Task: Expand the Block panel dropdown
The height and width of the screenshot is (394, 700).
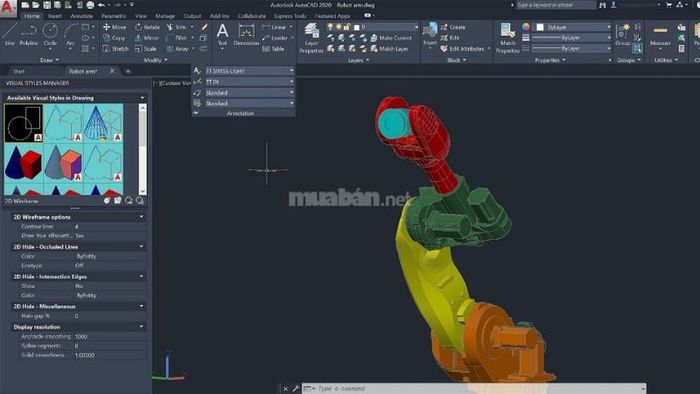Action: (x=456, y=60)
